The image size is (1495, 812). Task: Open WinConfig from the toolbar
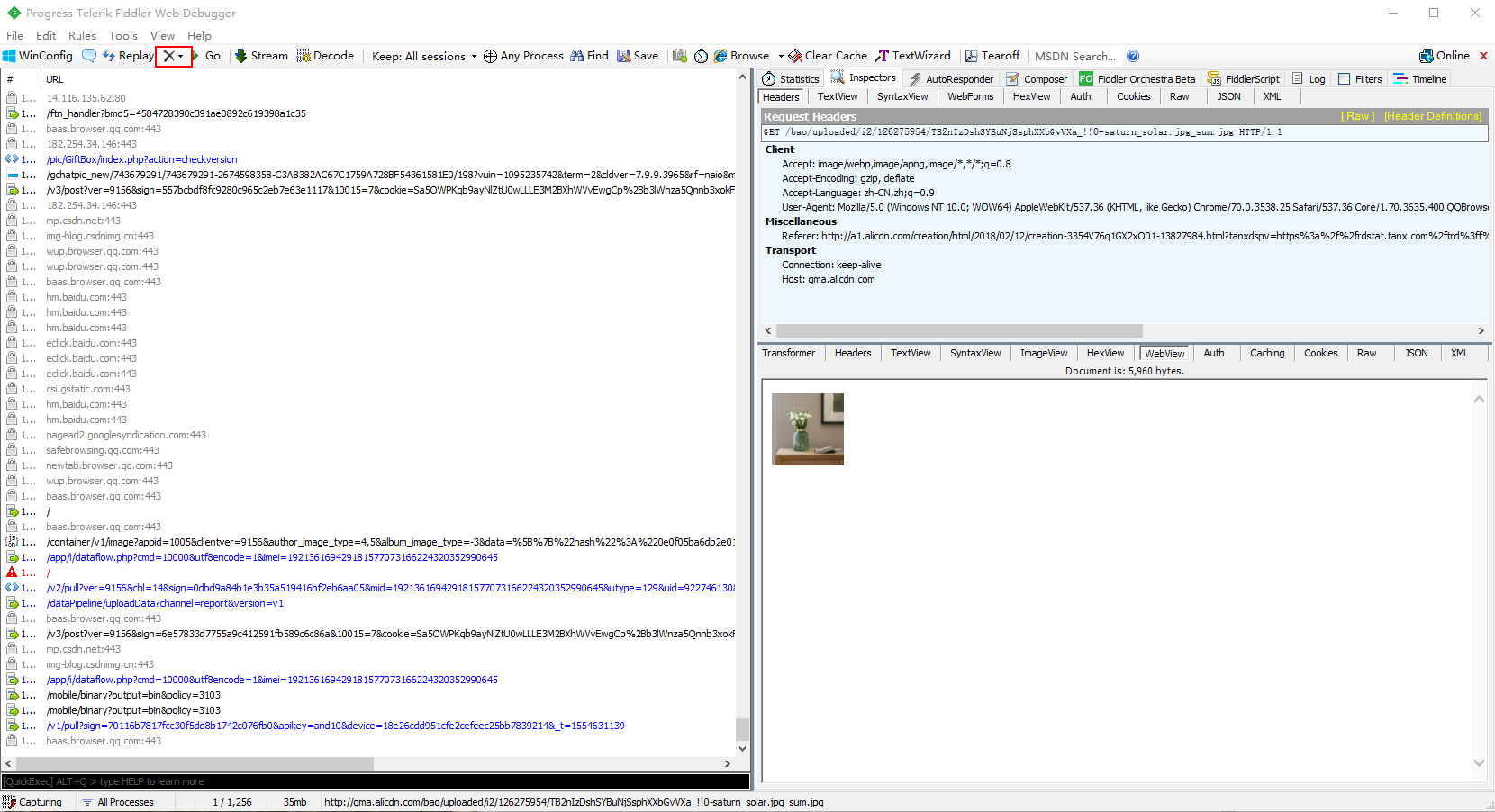(x=38, y=56)
